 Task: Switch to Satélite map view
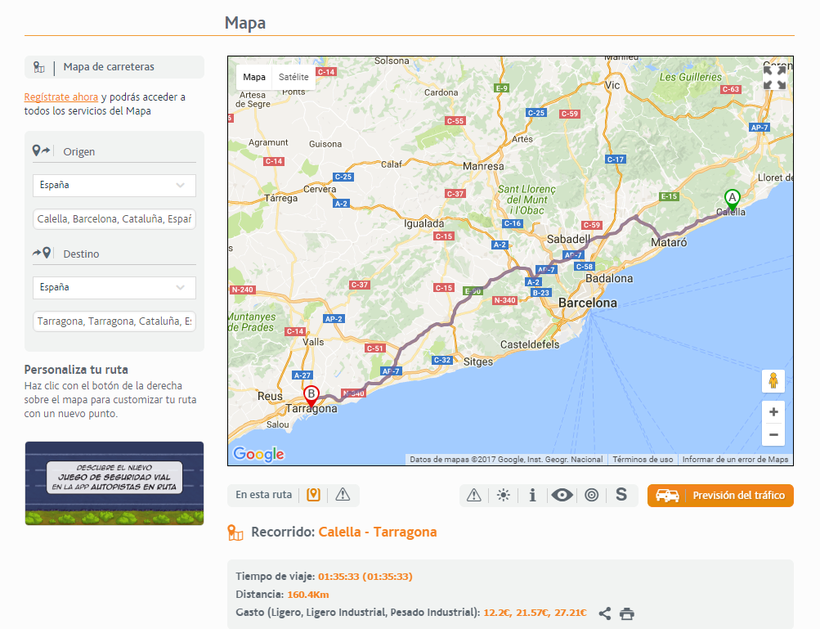tap(294, 77)
